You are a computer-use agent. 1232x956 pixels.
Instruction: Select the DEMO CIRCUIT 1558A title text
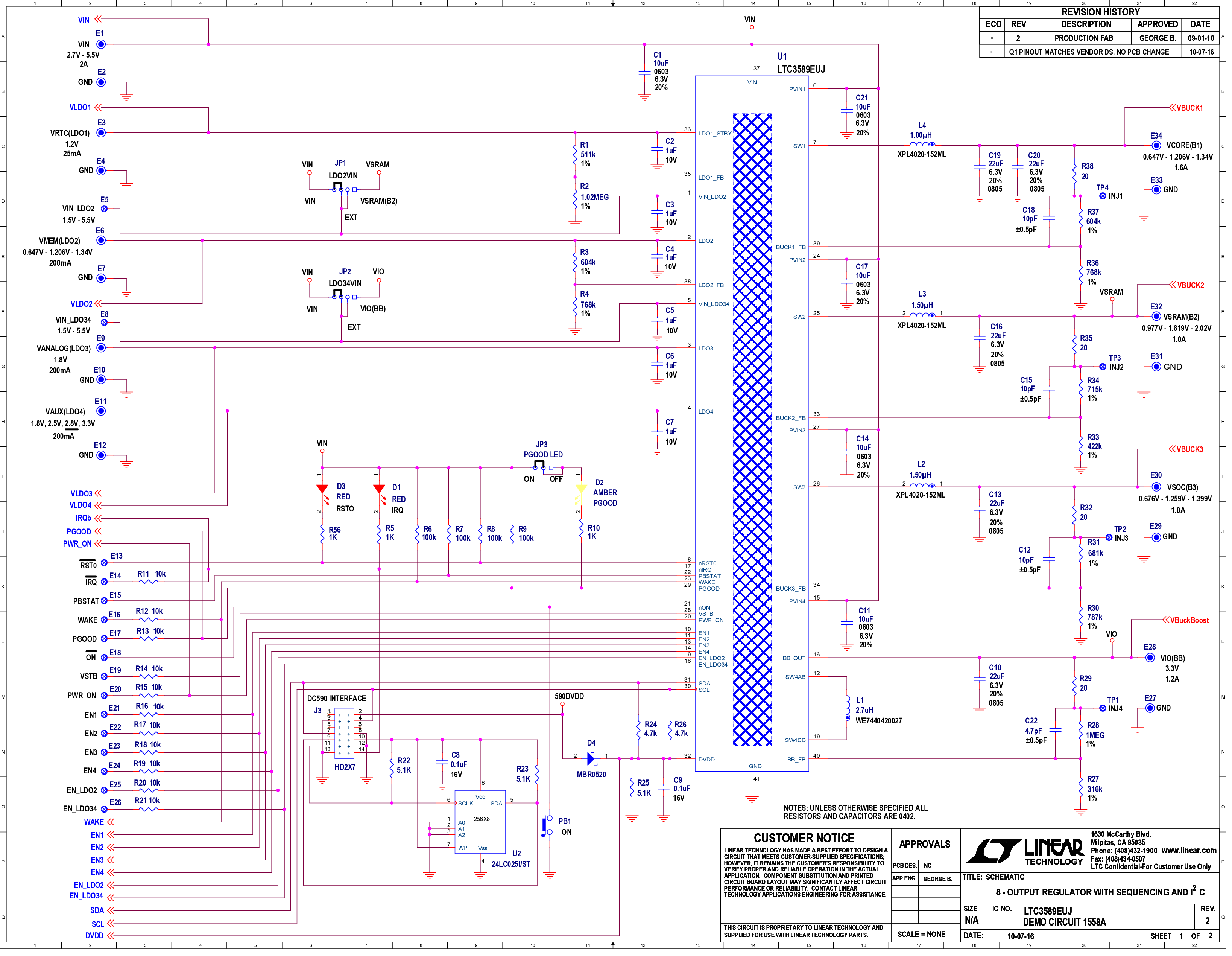click(x=1065, y=922)
